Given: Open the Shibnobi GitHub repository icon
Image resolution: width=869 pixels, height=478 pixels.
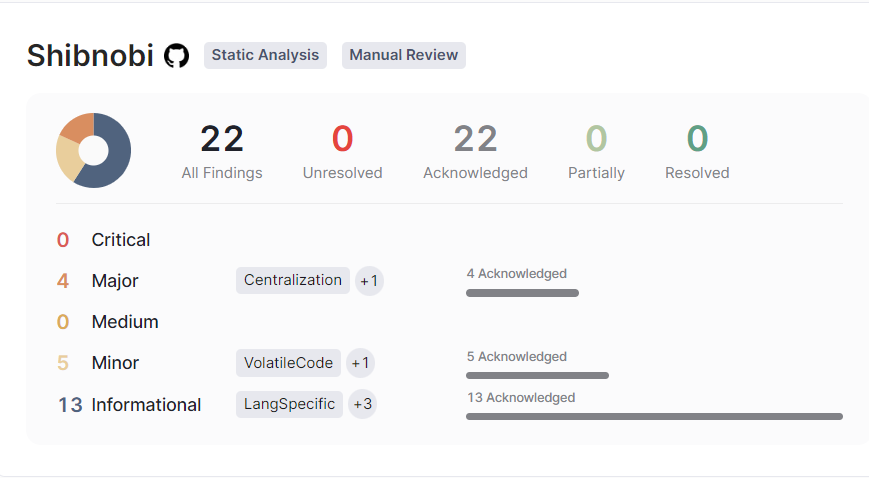Looking at the screenshot, I should tap(176, 56).
